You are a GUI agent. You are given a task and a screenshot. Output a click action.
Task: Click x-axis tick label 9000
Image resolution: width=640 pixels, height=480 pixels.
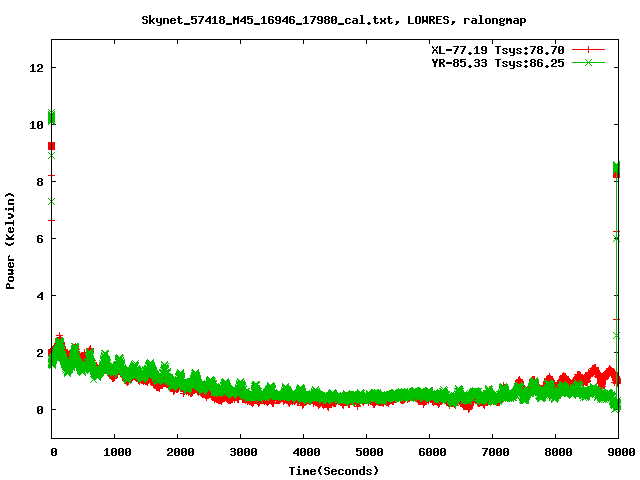[x=621, y=452]
